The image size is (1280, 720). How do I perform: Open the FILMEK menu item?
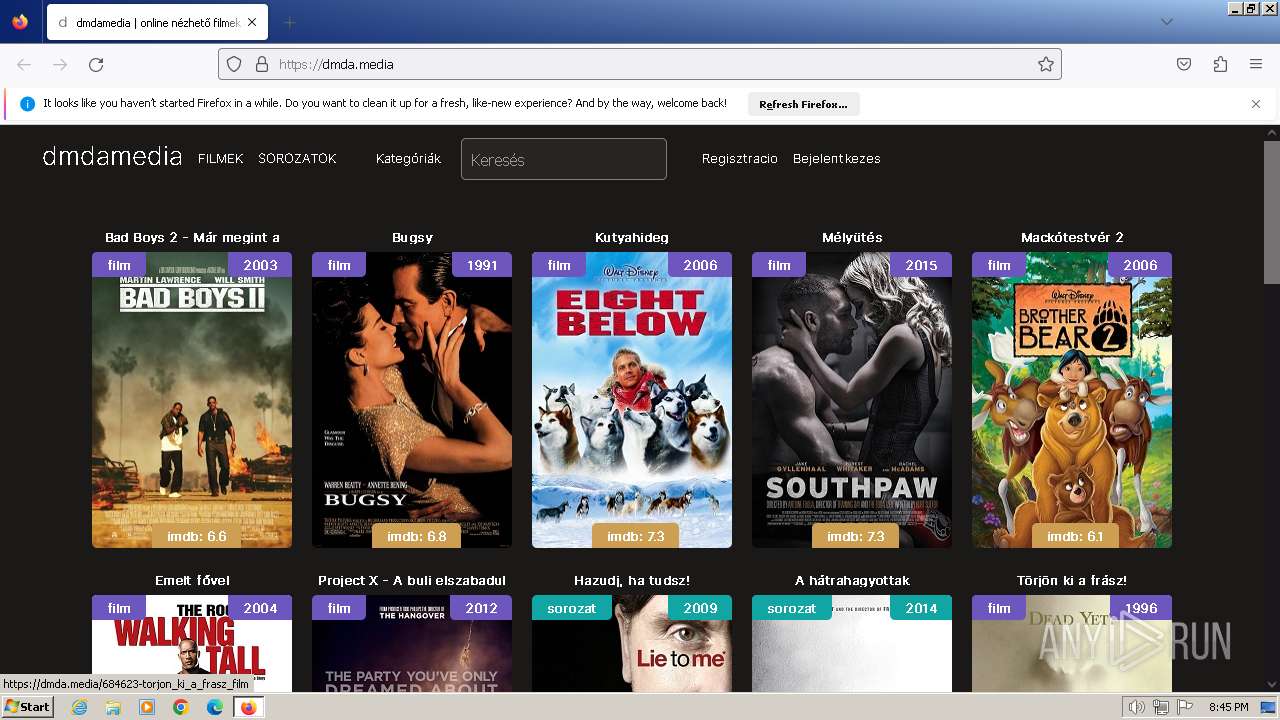click(x=221, y=159)
